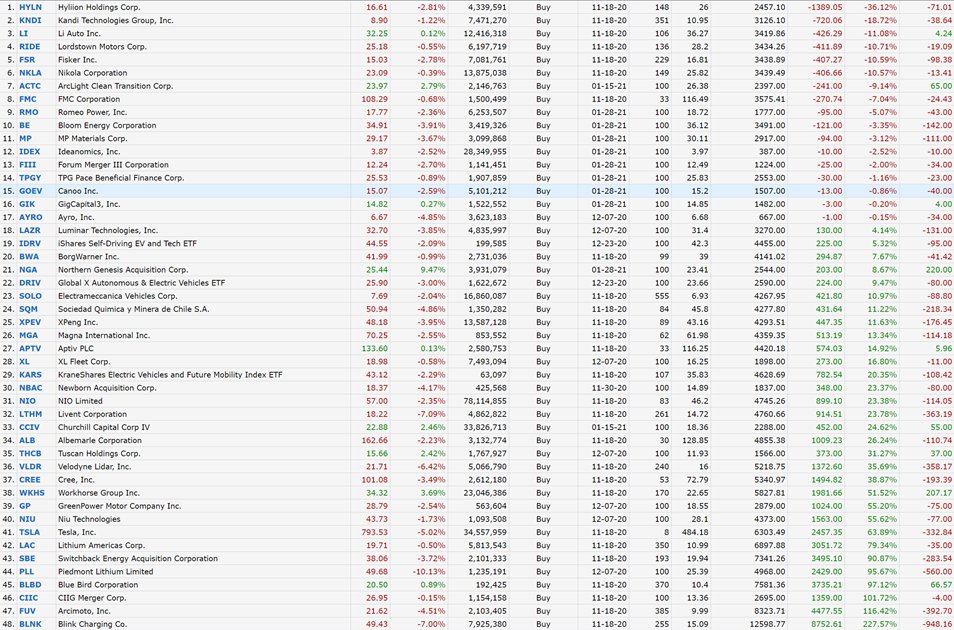954x630 pixels.
Task: Click Buy for Nikola Corporation
Action: click(x=543, y=72)
